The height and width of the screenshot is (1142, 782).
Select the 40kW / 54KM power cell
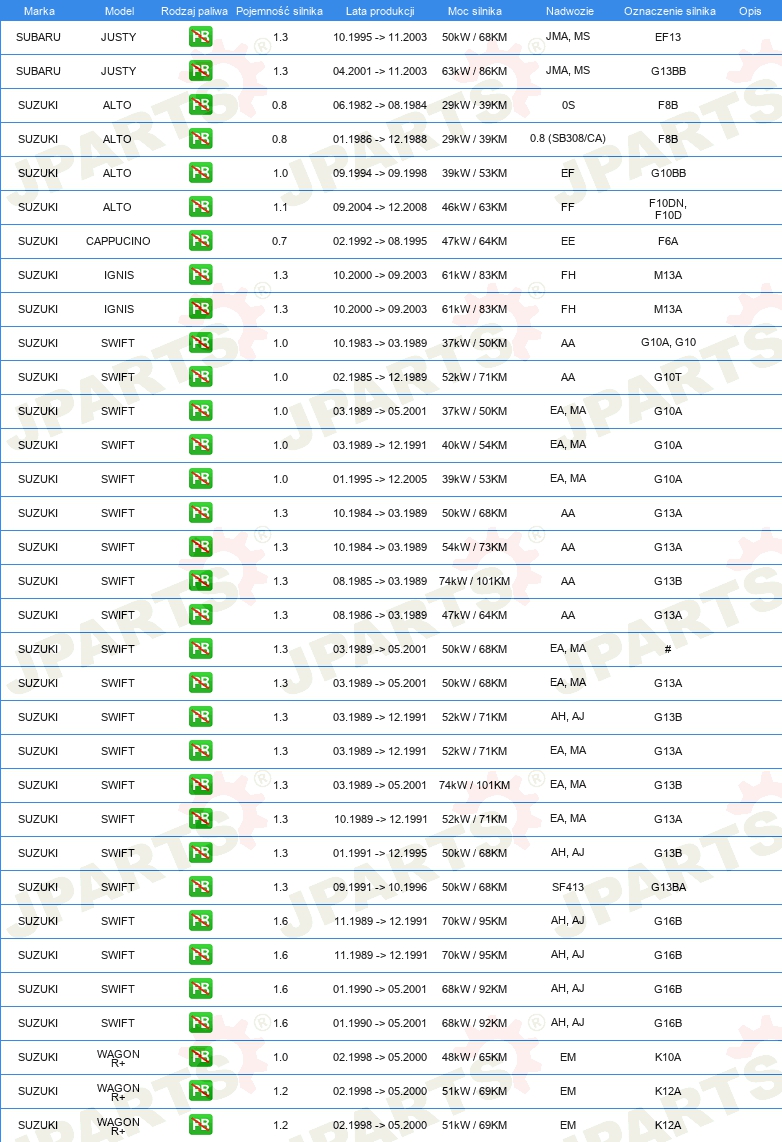point(475,445)
